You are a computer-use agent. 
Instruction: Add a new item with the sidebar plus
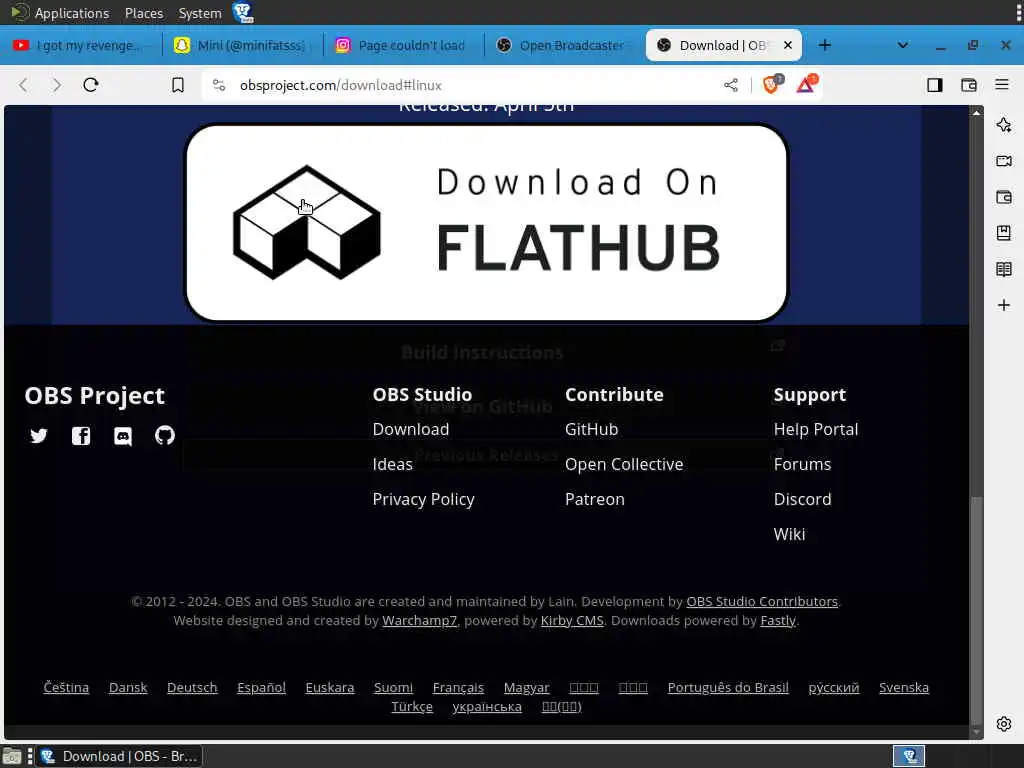[x=1004, y=305]
